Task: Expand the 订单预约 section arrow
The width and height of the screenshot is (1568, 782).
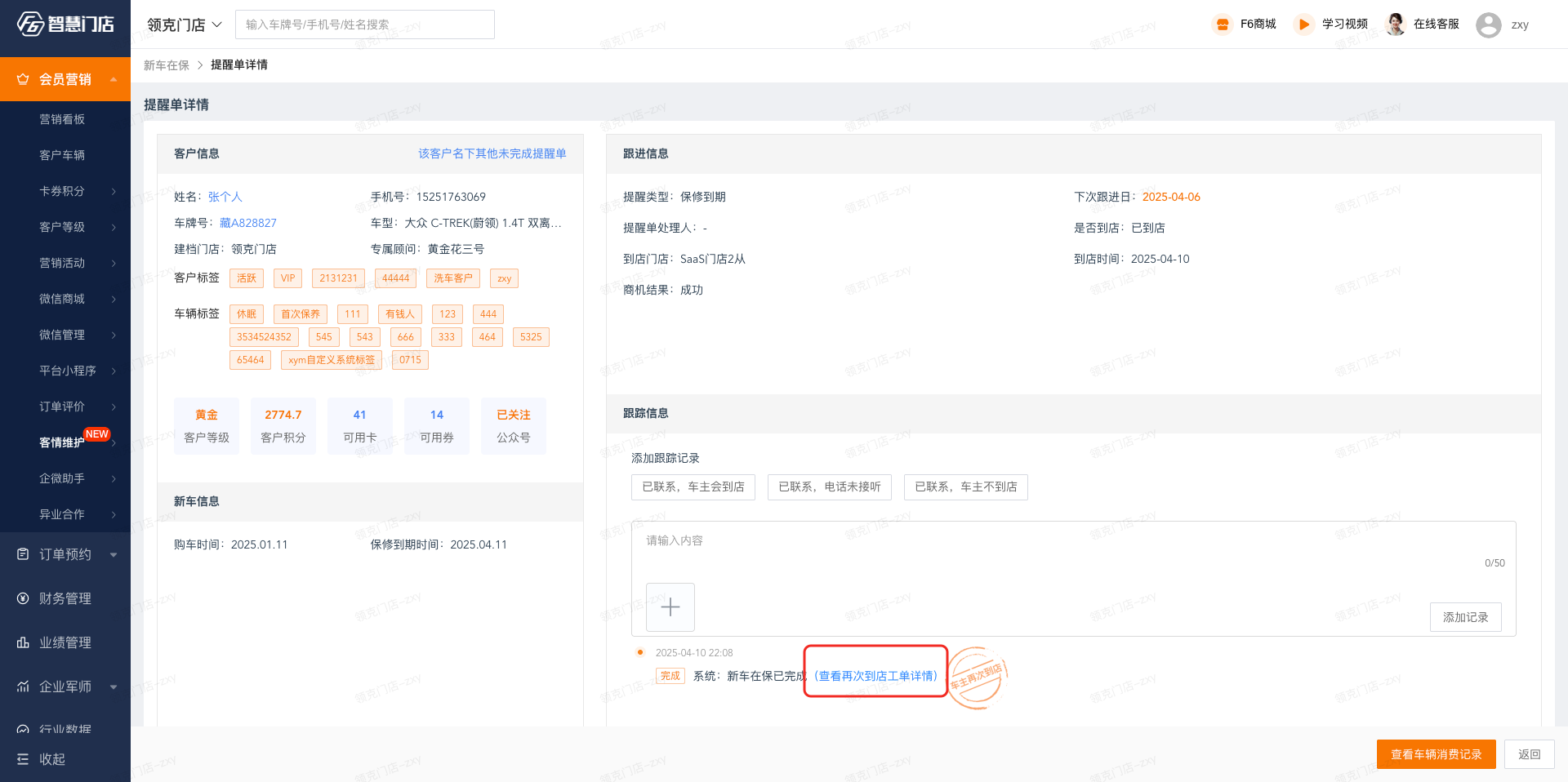Action: tap(114, 554)
